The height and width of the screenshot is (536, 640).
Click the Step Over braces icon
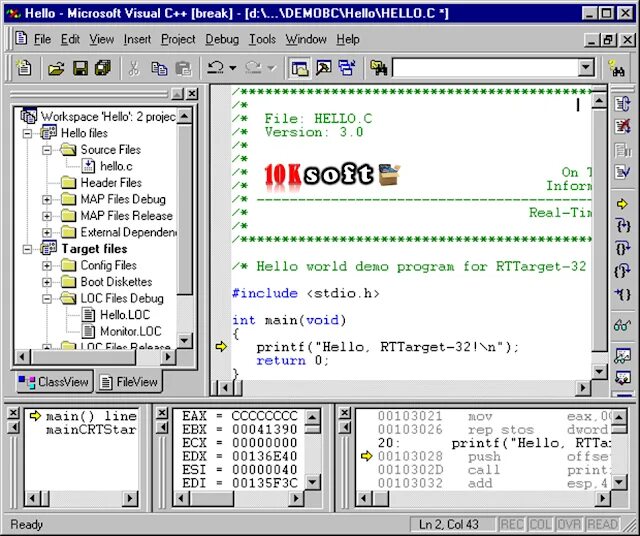(x=622, y=248)
